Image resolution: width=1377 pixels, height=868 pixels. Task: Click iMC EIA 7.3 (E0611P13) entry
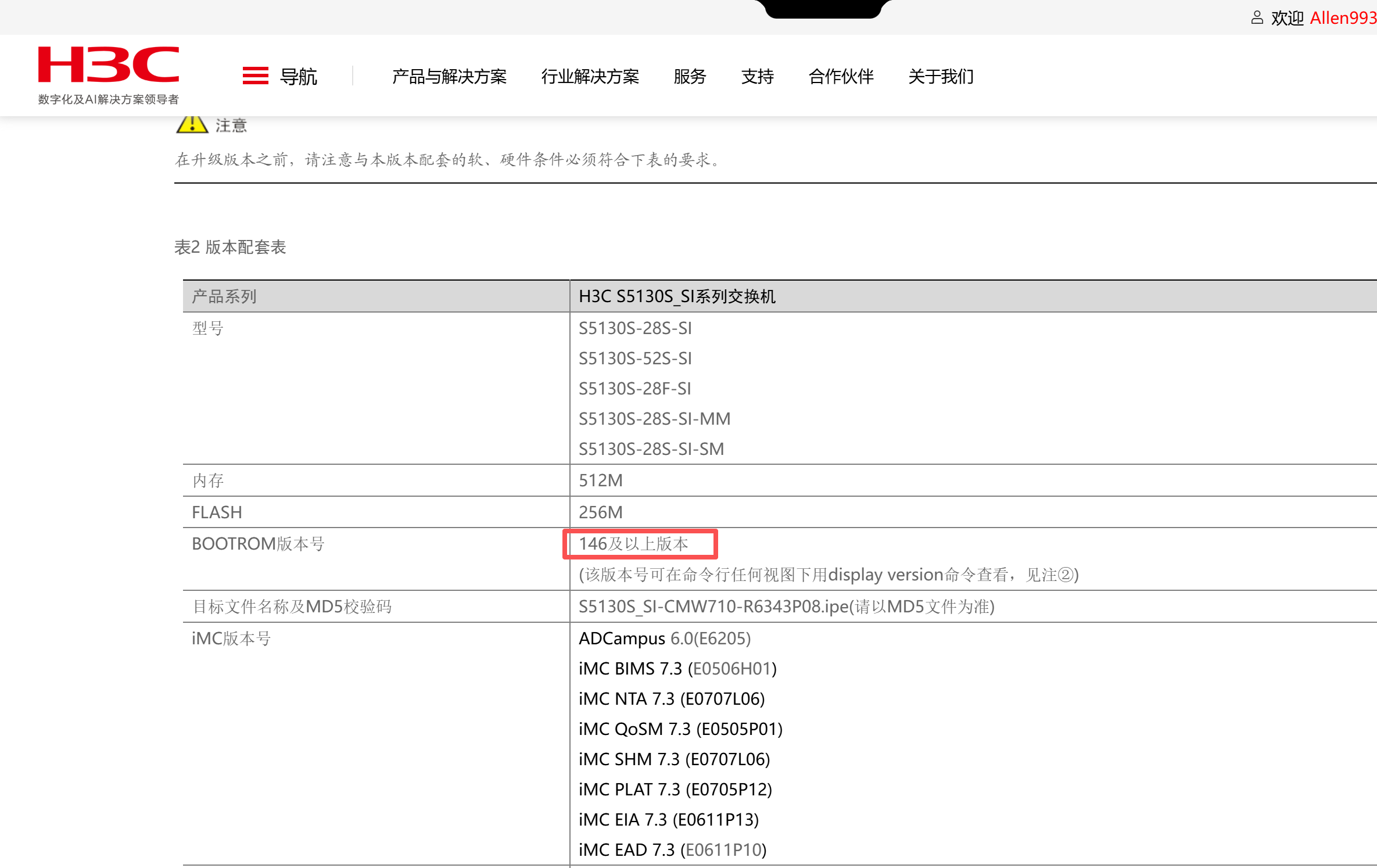[x=669, y=820]
